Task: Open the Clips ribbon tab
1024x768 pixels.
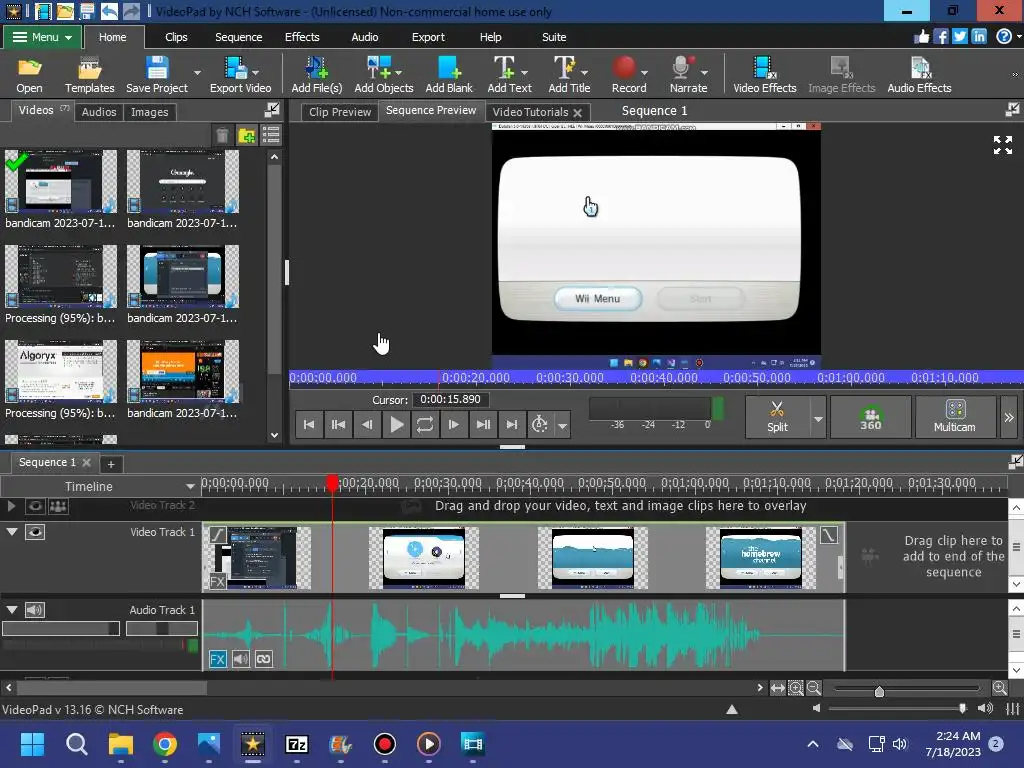Action: tap(176, 37)
